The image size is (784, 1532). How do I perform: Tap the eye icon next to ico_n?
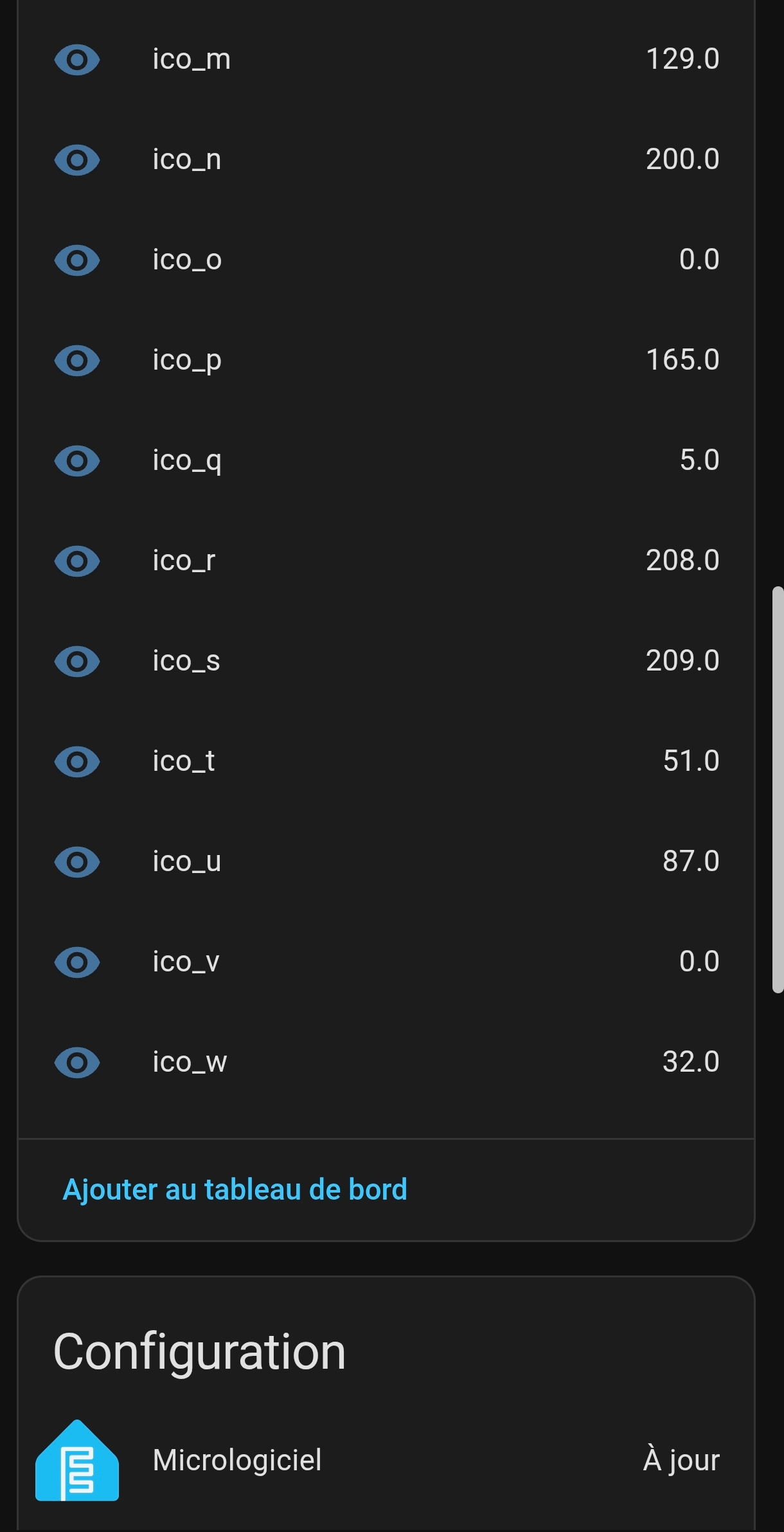[x=77, y=160]
